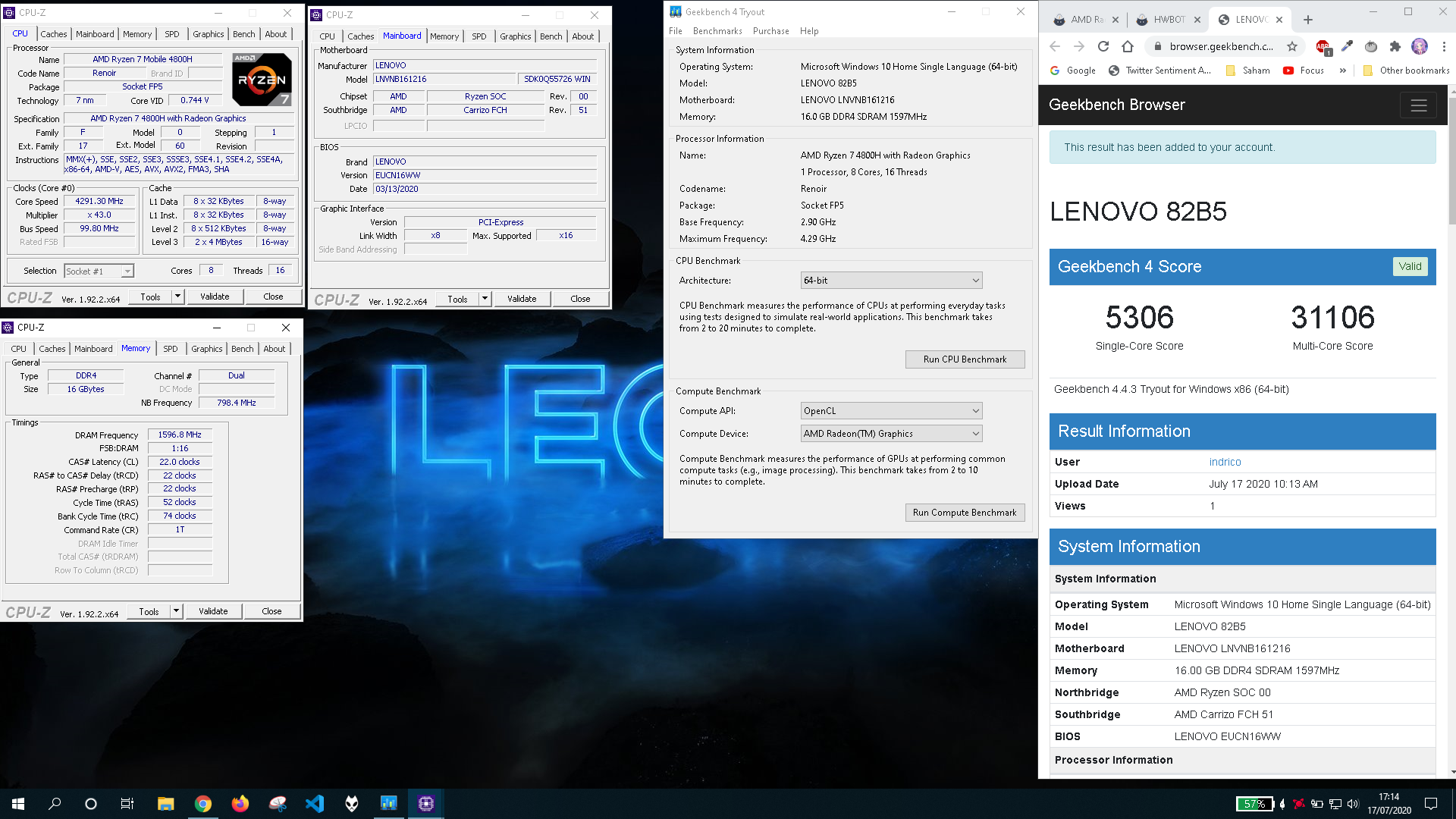Viewport: 1456px width, 819px height.
Task: Bookmark this page with the star icon
Action: (1292, 46)
